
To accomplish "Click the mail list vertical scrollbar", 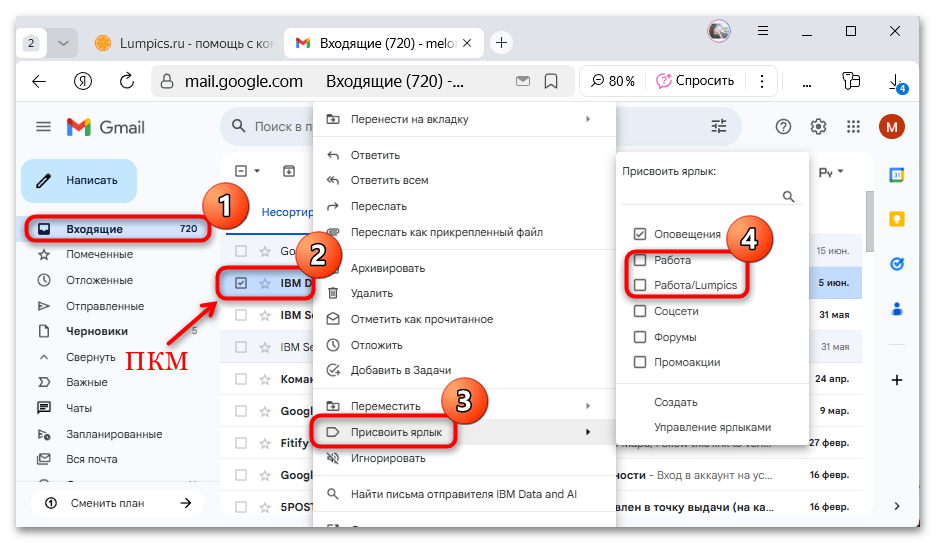I will point(870,221).
